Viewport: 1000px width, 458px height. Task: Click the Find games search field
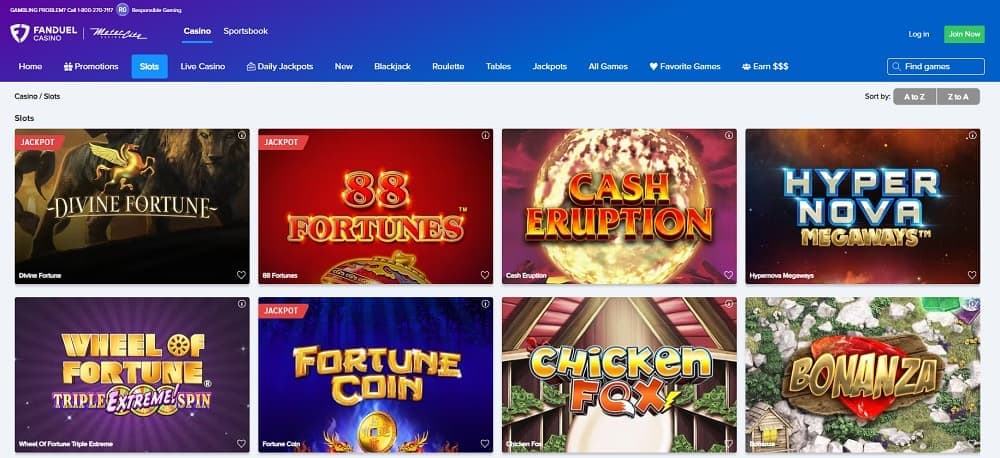tap(936, 66)
